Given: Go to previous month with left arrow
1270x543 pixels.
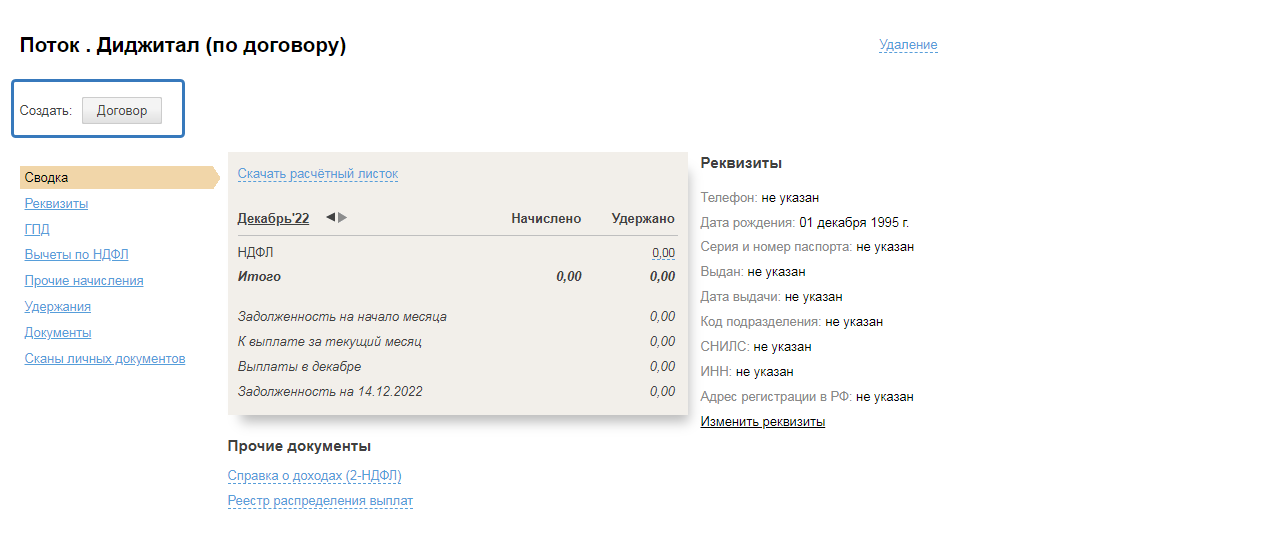Looking at the screenshot, I should pyautogui.click(x=330, y=218).
